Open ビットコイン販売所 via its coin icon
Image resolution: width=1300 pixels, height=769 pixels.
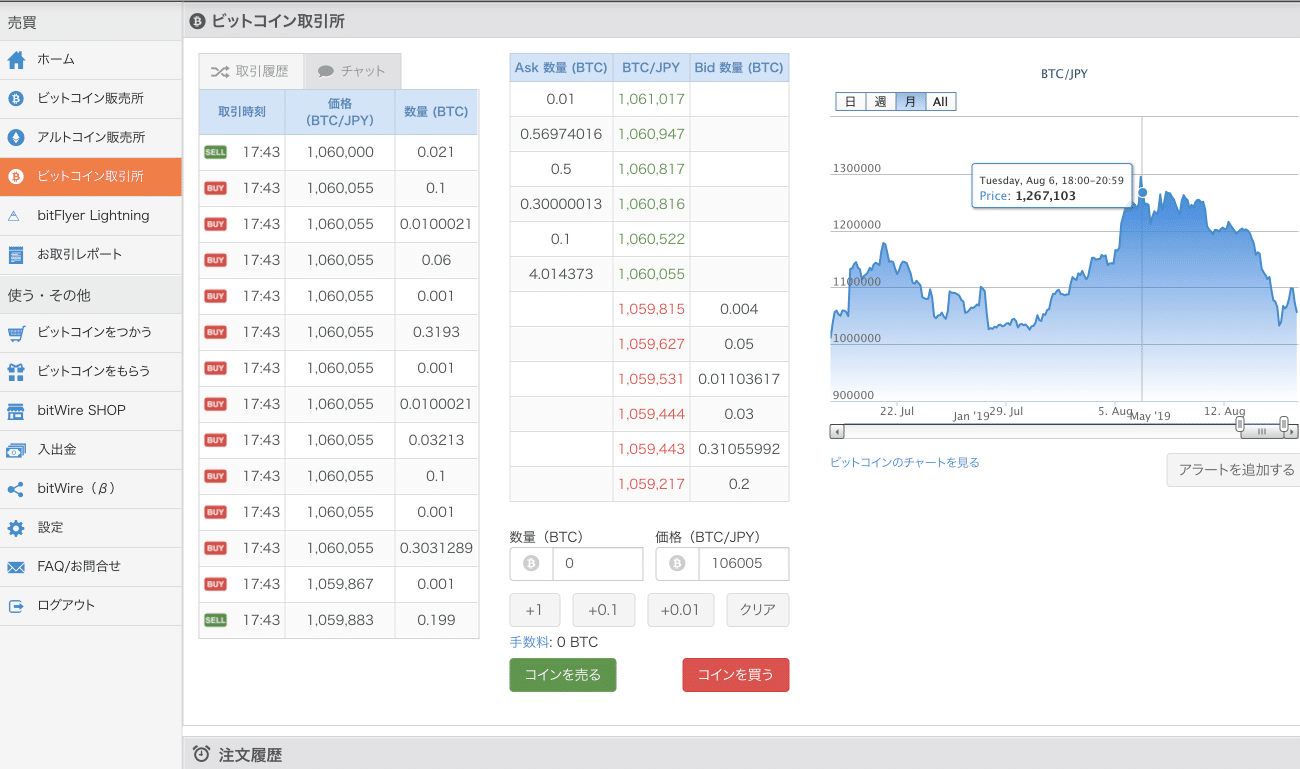point(15,99)
